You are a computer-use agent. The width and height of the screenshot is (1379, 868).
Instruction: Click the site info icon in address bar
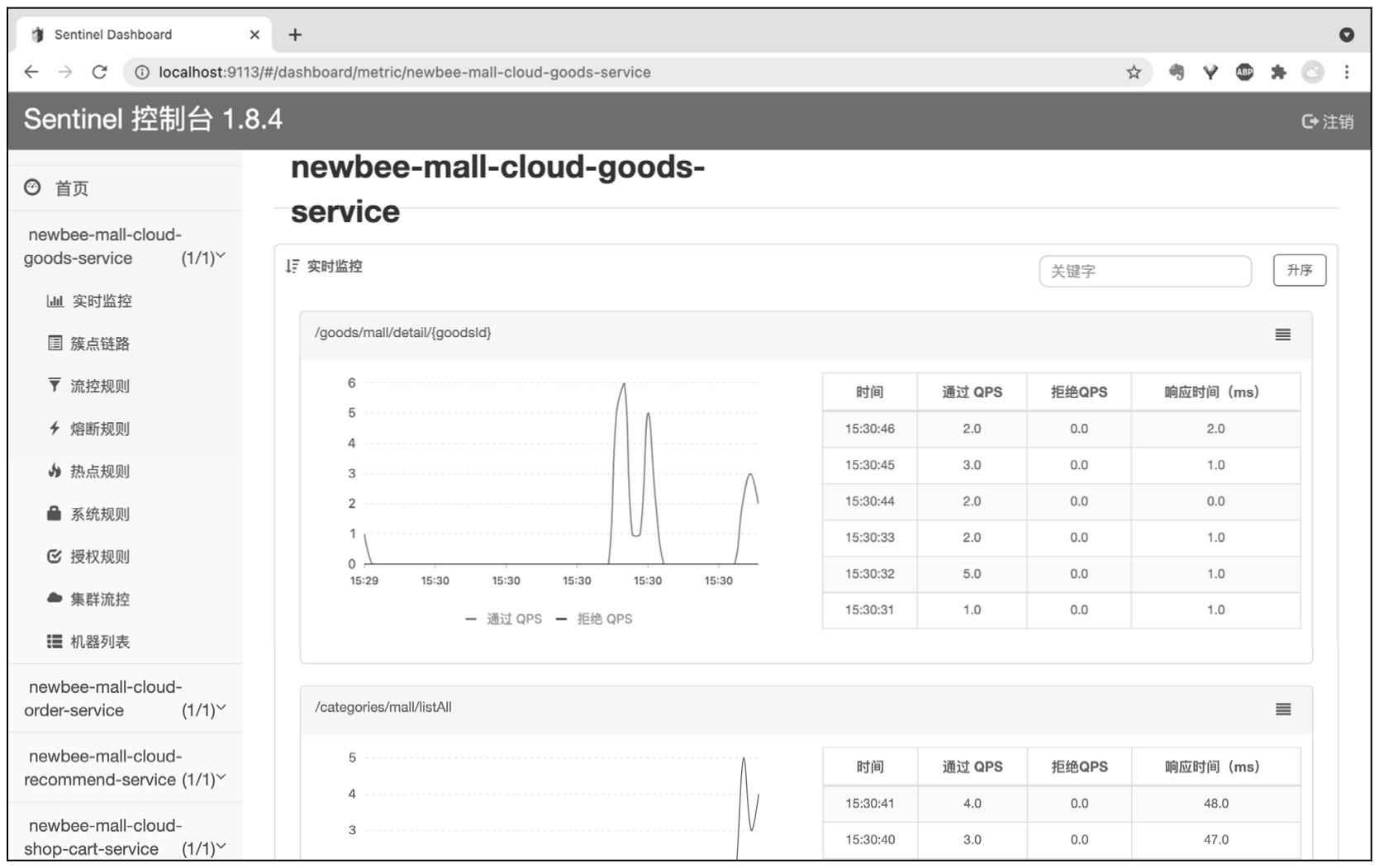point(142,73)
